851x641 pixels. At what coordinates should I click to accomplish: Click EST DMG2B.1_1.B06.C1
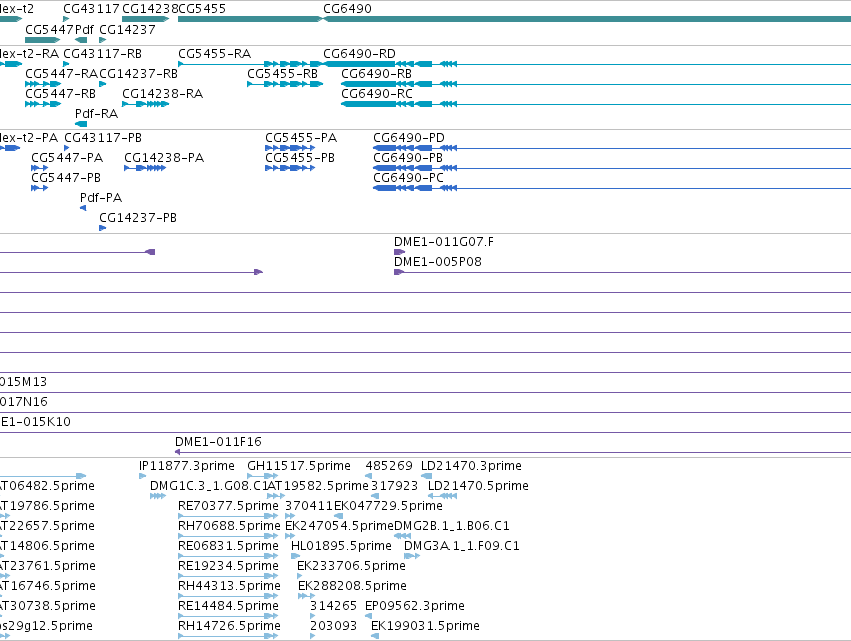[452, 526]
